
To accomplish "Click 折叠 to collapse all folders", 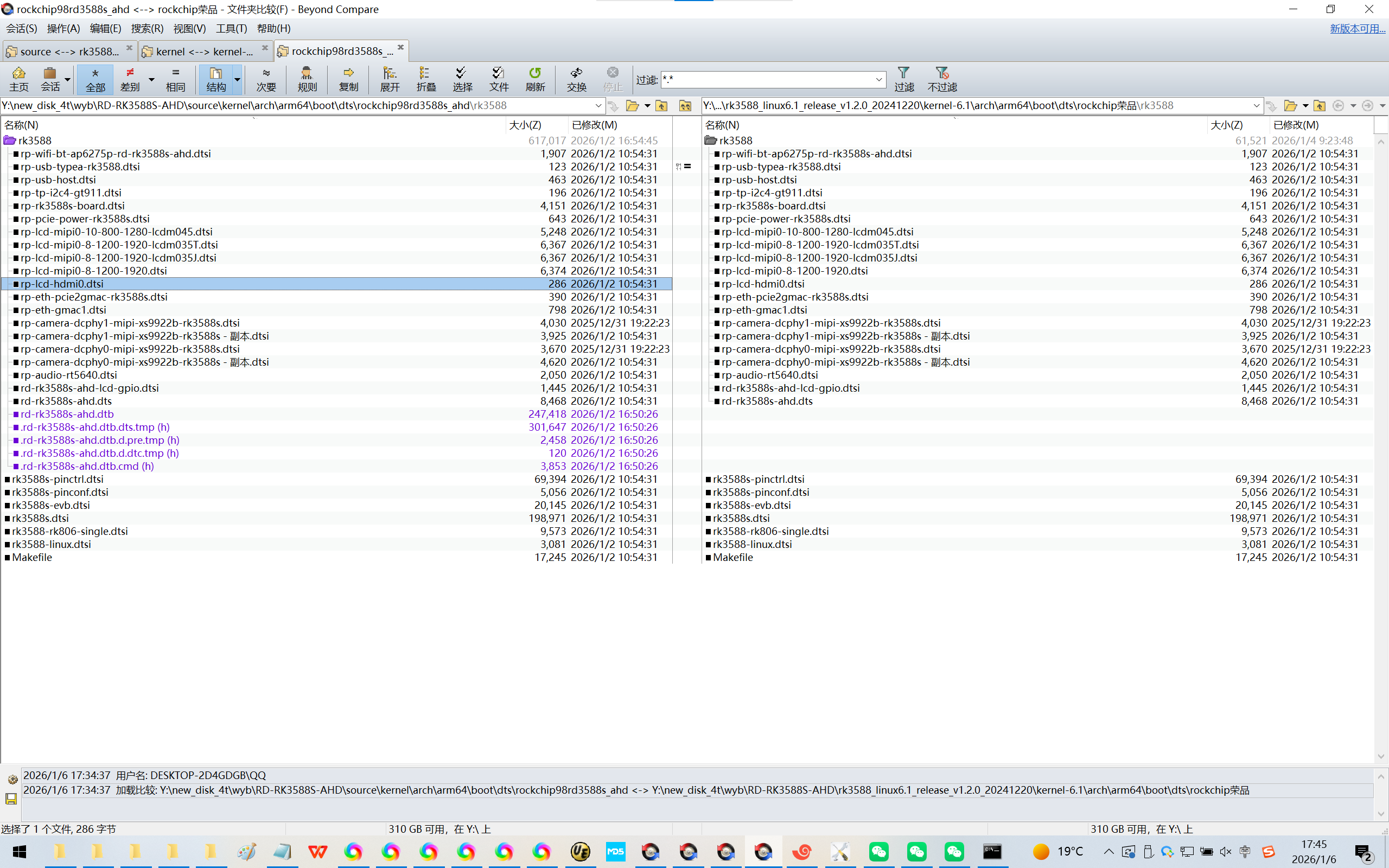I will click(x=426, y=79).
